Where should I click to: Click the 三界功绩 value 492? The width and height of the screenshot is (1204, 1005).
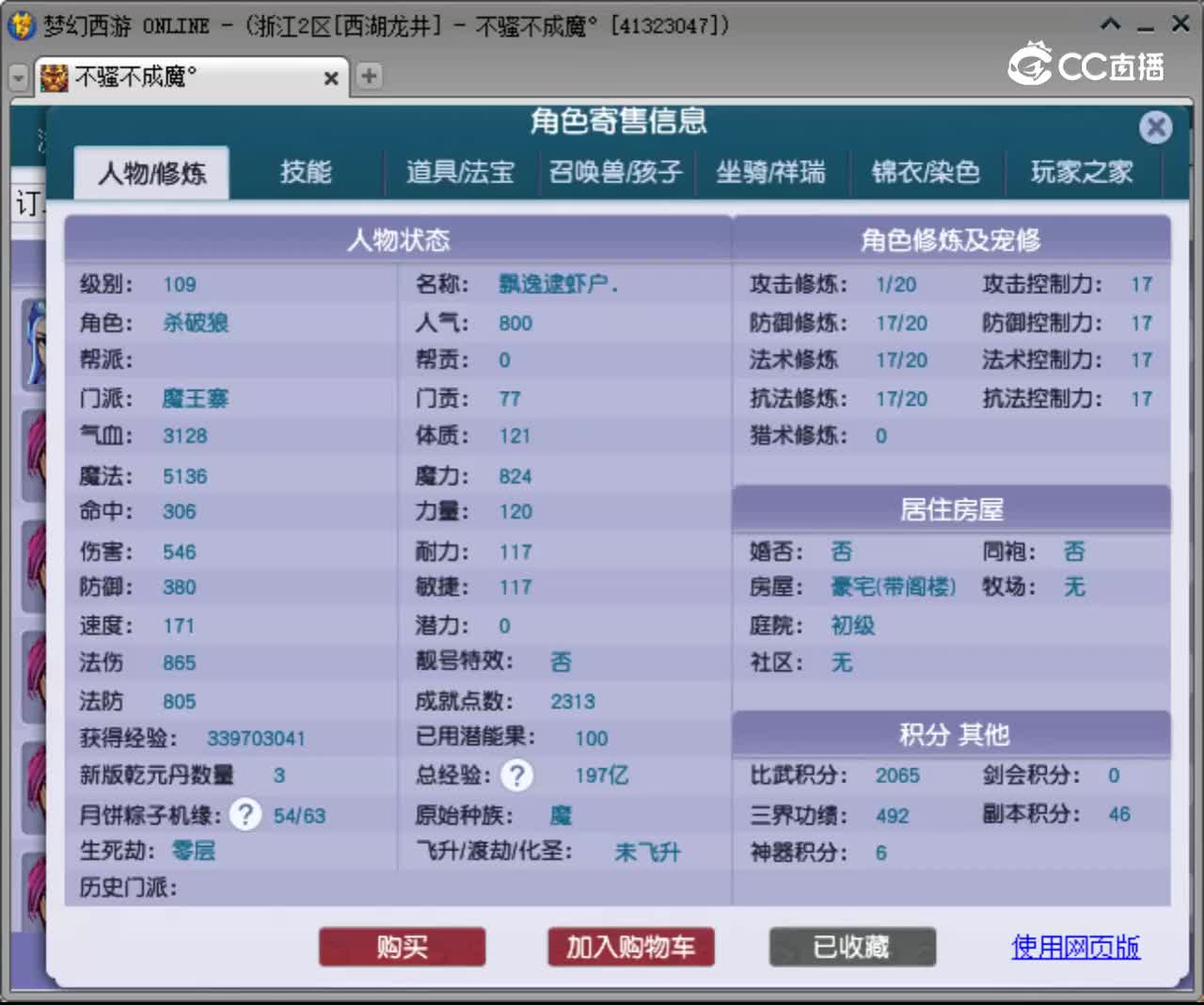click(893, 816)
